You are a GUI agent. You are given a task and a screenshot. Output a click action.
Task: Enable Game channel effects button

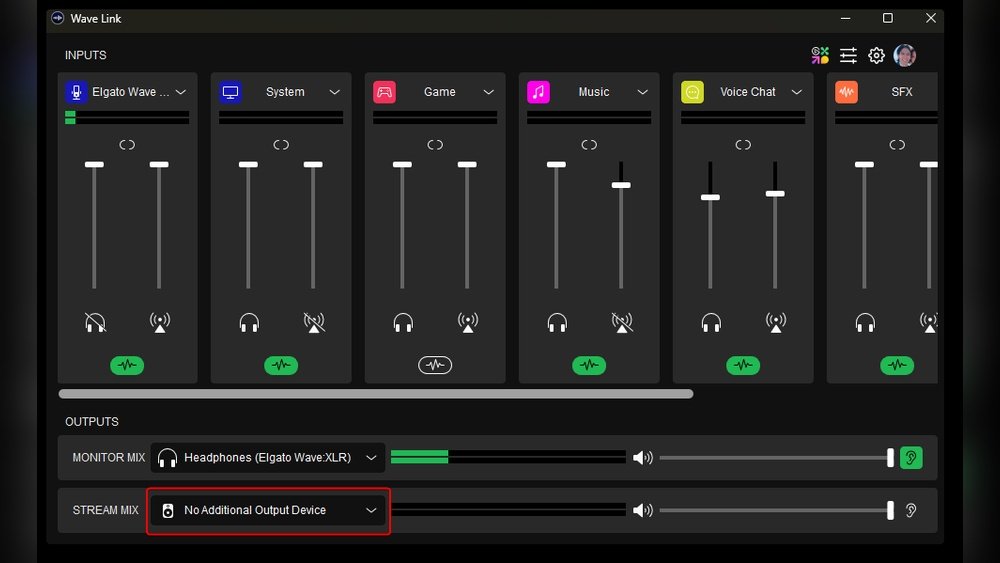[435, 365]
